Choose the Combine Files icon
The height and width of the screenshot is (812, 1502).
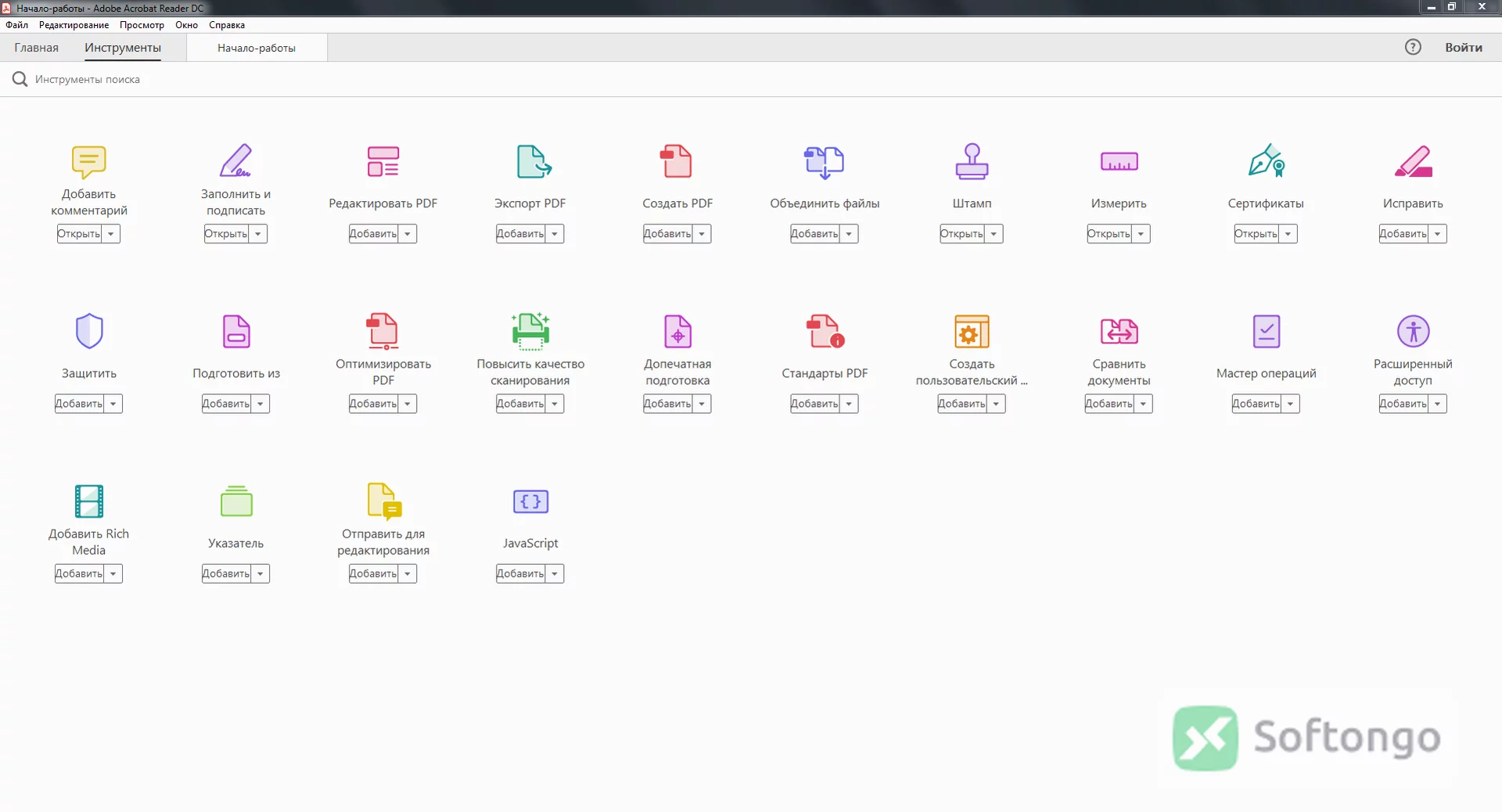pyautogui.click(x=825, y=162)
